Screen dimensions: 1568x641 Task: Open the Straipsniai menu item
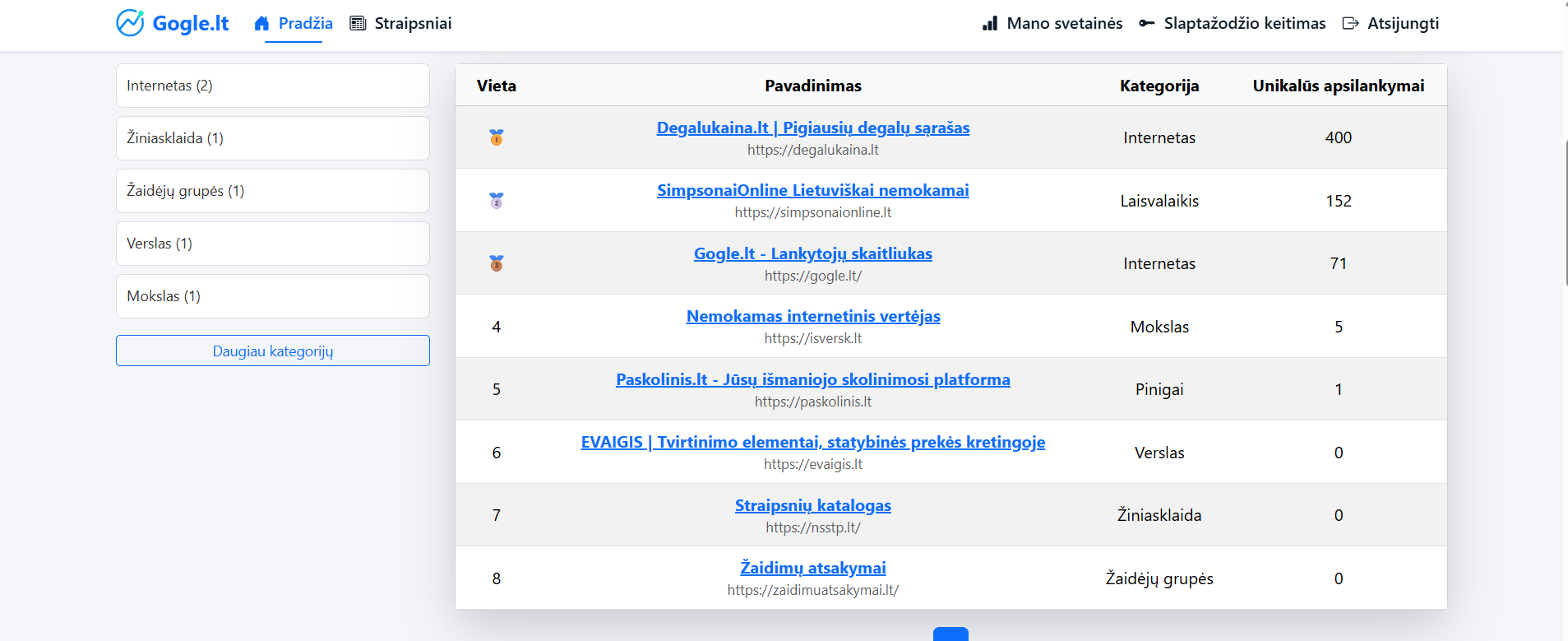[412, 23]
